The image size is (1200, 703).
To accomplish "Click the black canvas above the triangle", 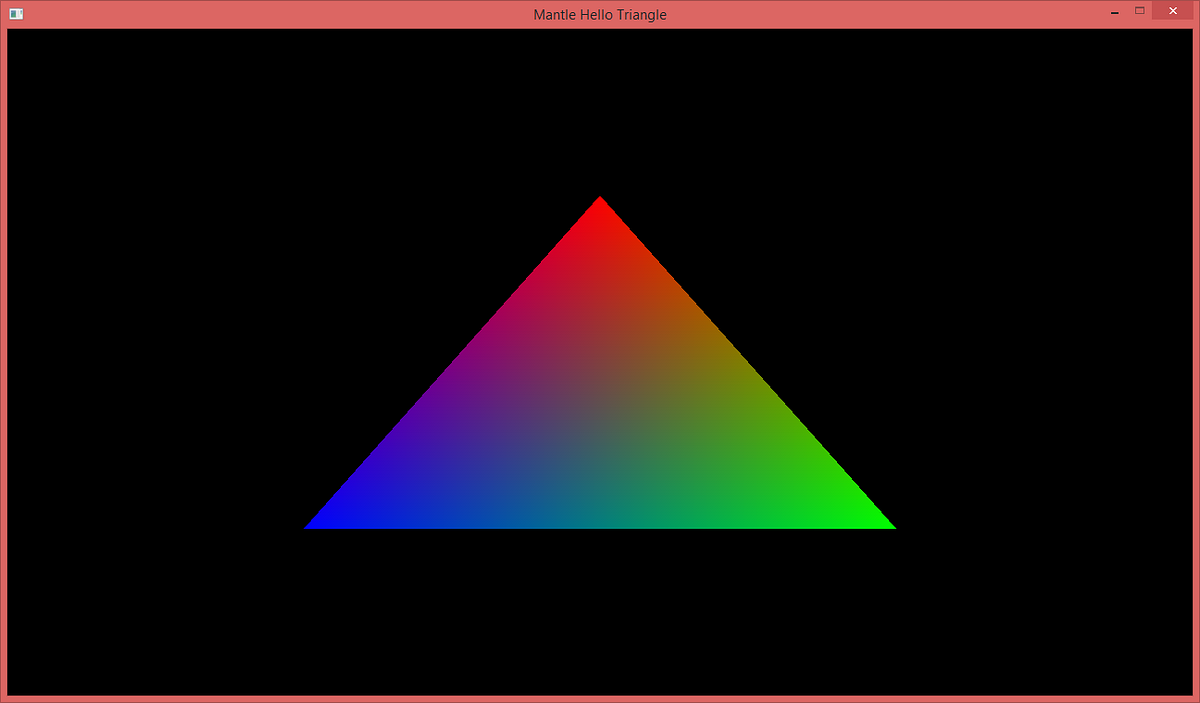I will pyautogui.click(x=599, y=100).
